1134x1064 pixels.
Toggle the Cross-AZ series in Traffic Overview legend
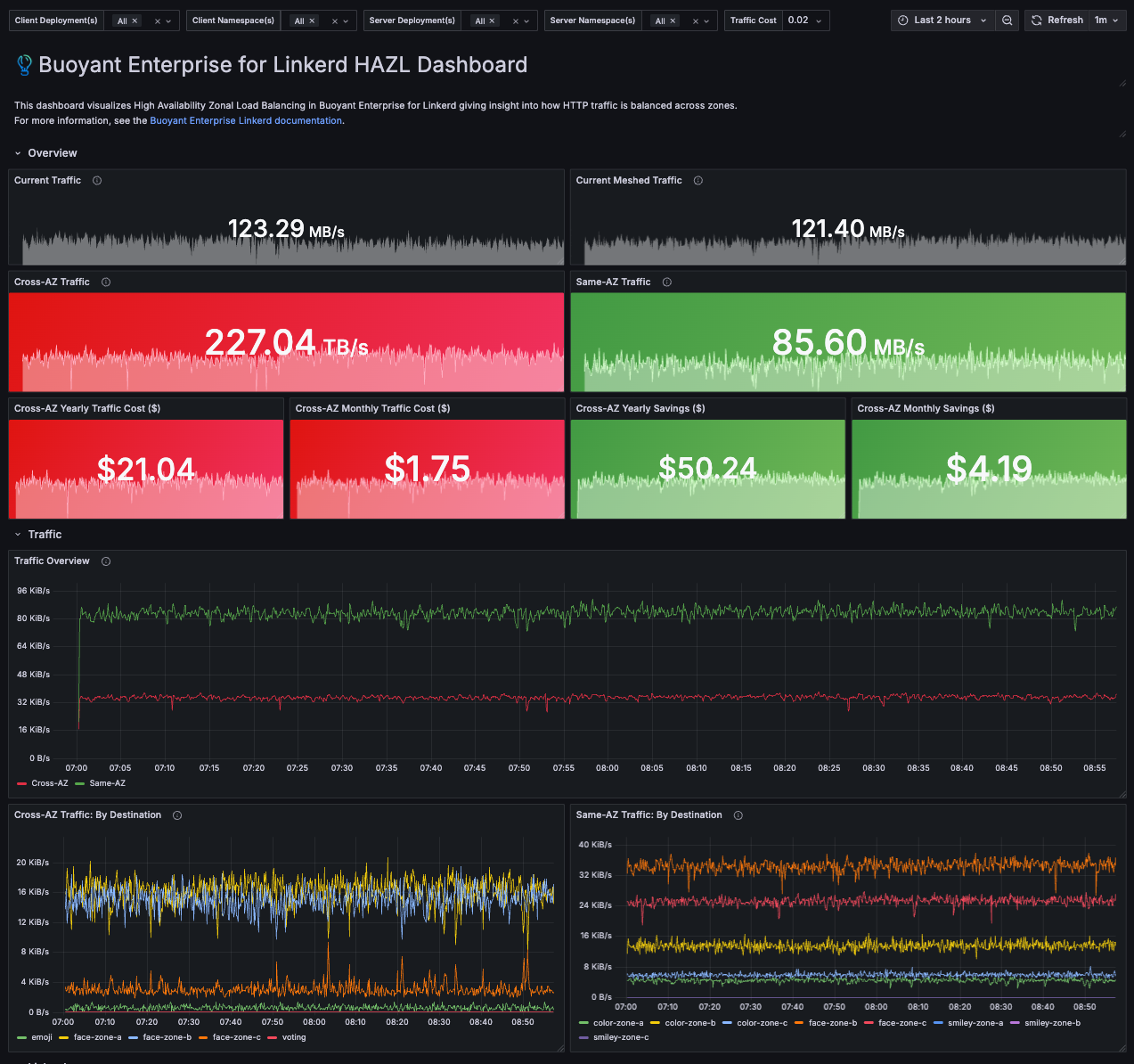[x=50, y=783]
